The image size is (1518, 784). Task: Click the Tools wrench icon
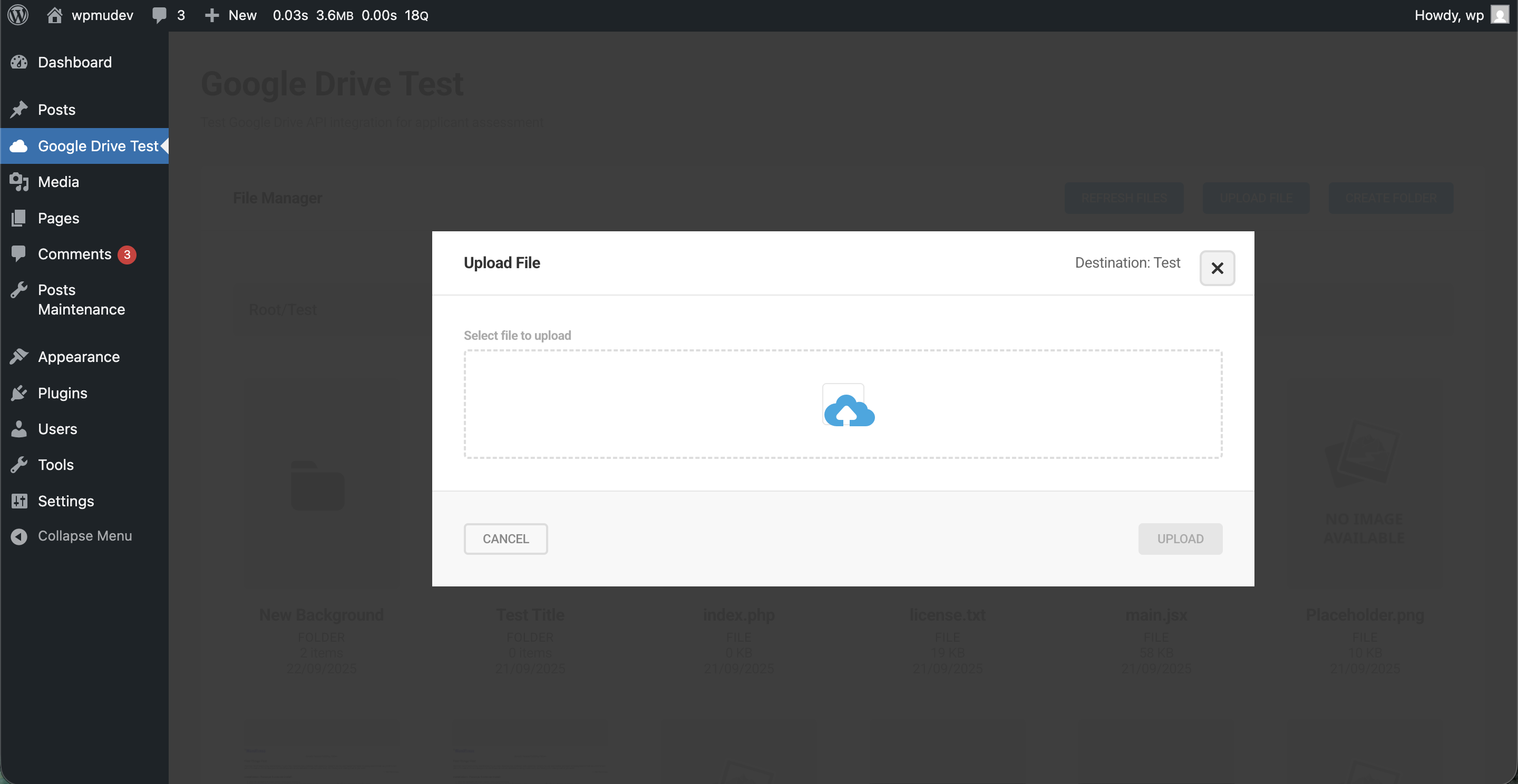pos(19,465)
